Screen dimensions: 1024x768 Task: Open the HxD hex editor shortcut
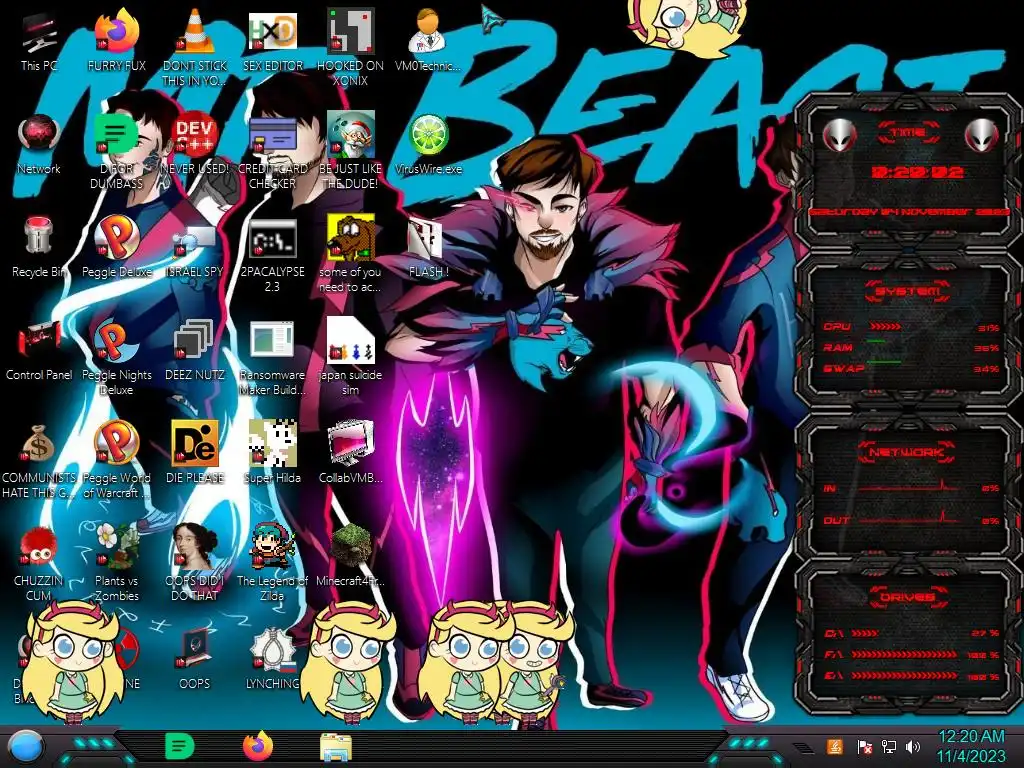point(272,42)
